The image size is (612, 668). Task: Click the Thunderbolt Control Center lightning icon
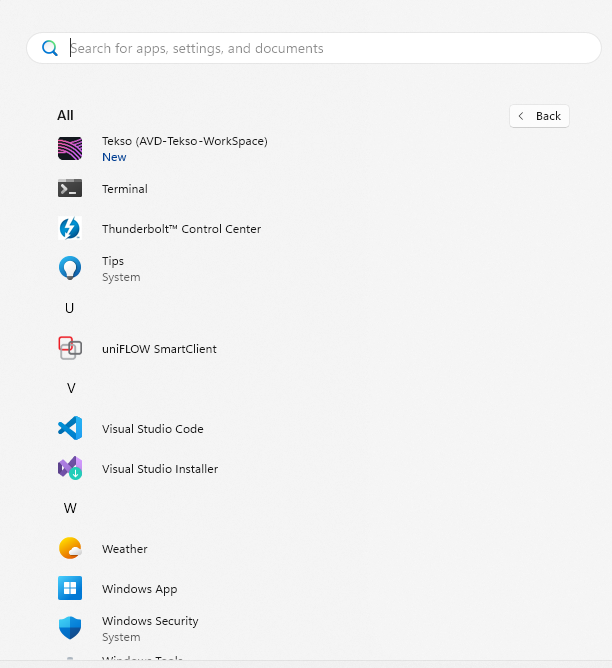[x=70, y=228]
